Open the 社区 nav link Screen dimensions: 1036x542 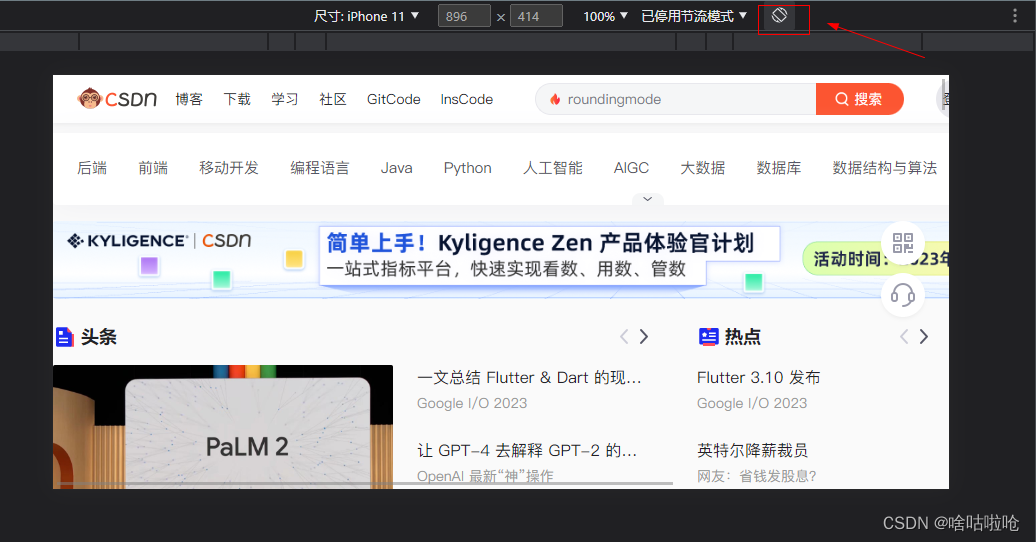pos(333,99)
